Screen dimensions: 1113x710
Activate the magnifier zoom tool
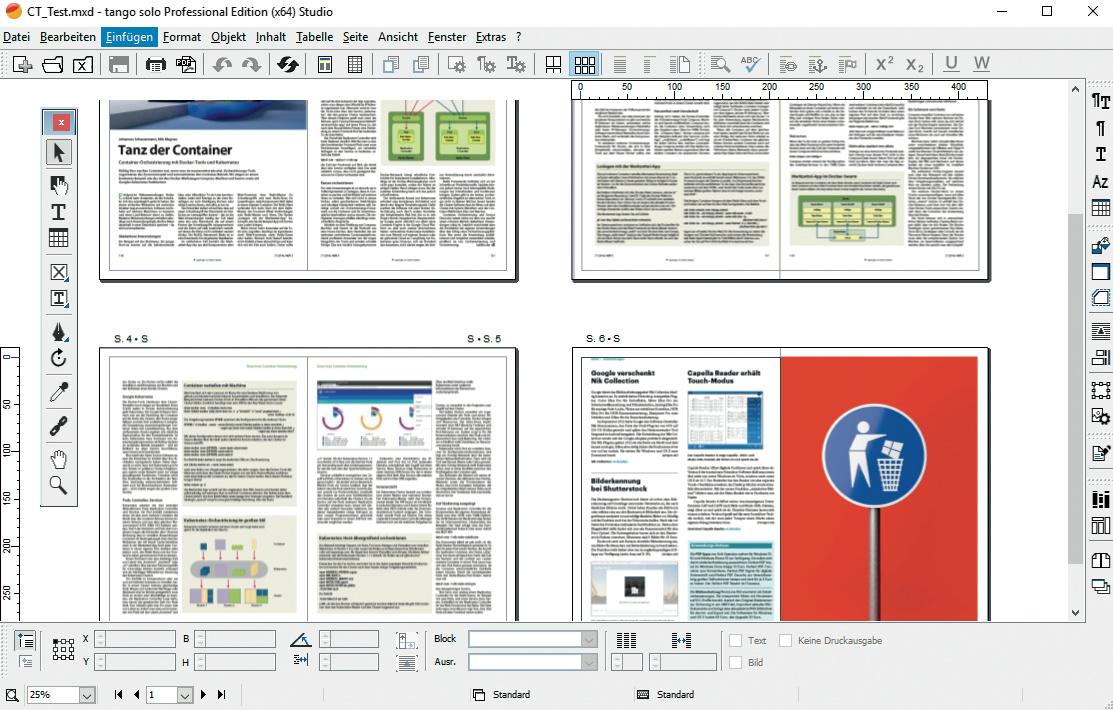tap(59, 486)
